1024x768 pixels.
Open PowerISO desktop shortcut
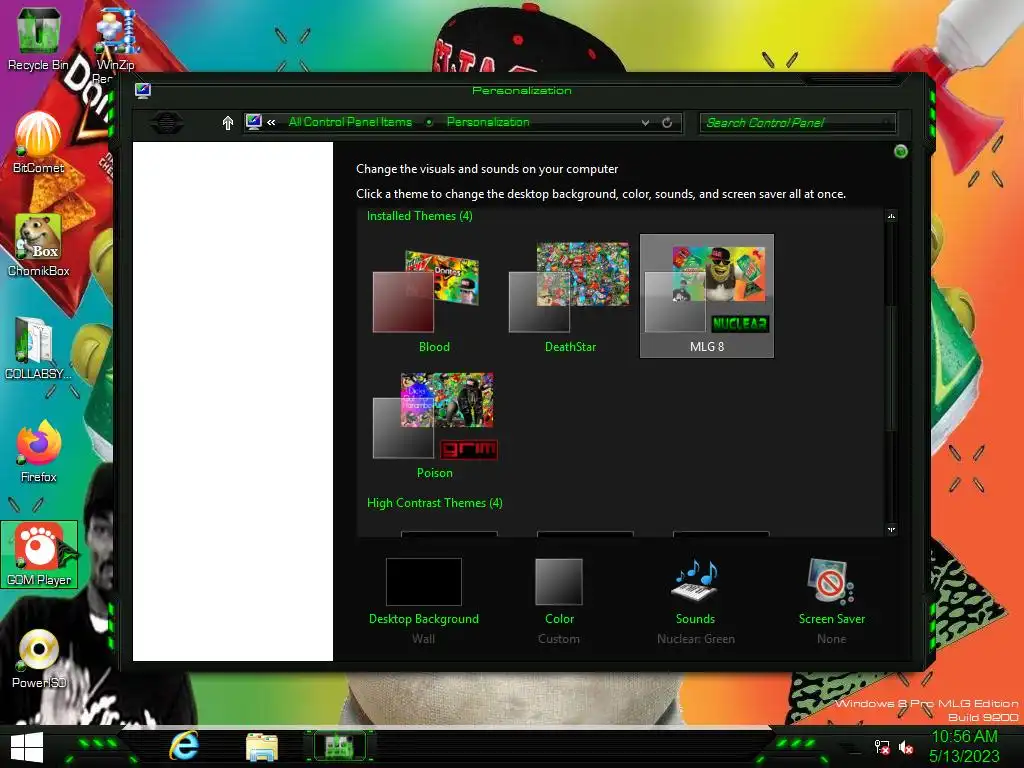[39, 658]
